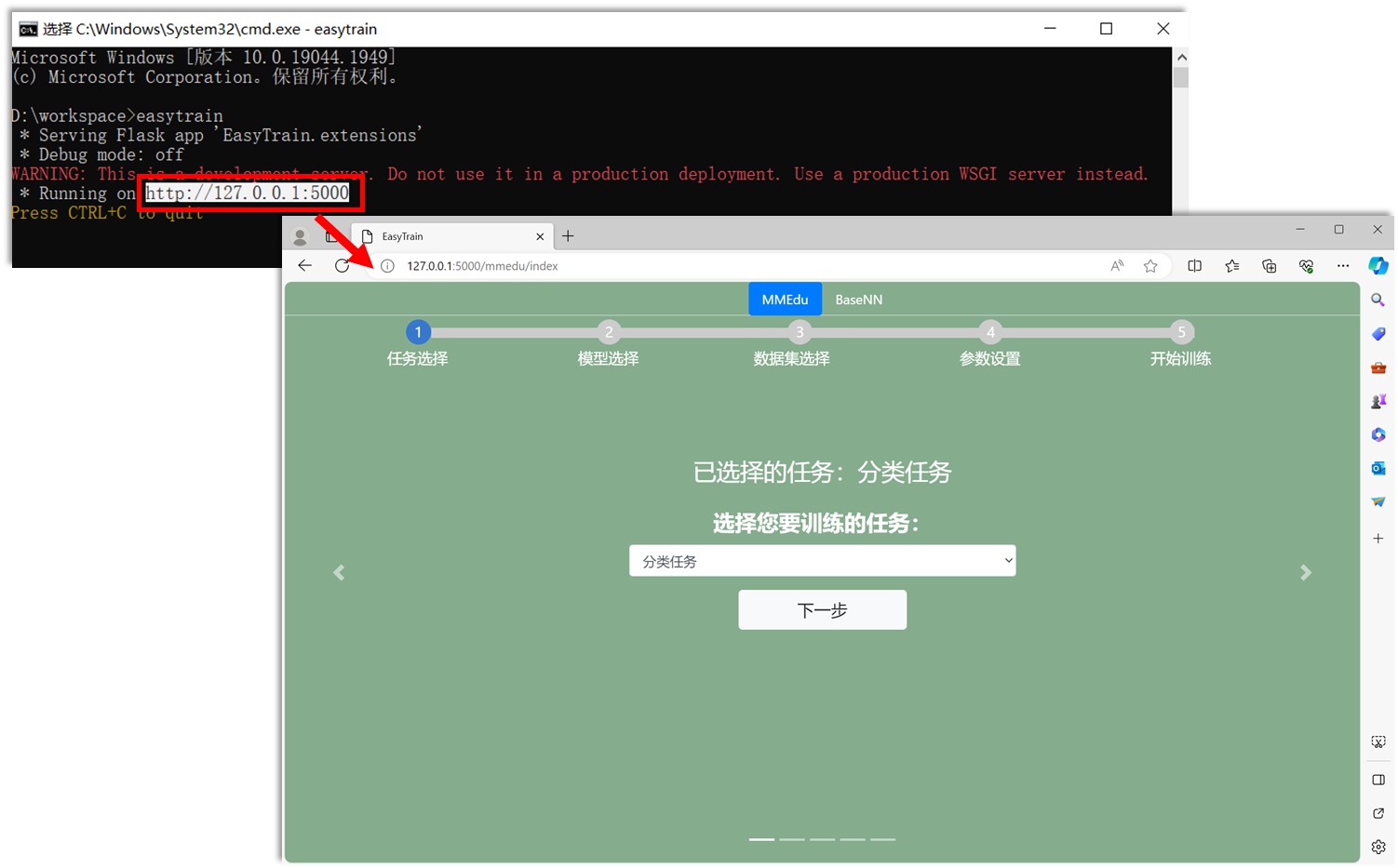Screen dimensions: 1398x868
Task: Go to step 1 任务选择
Action: click(418, 332)
